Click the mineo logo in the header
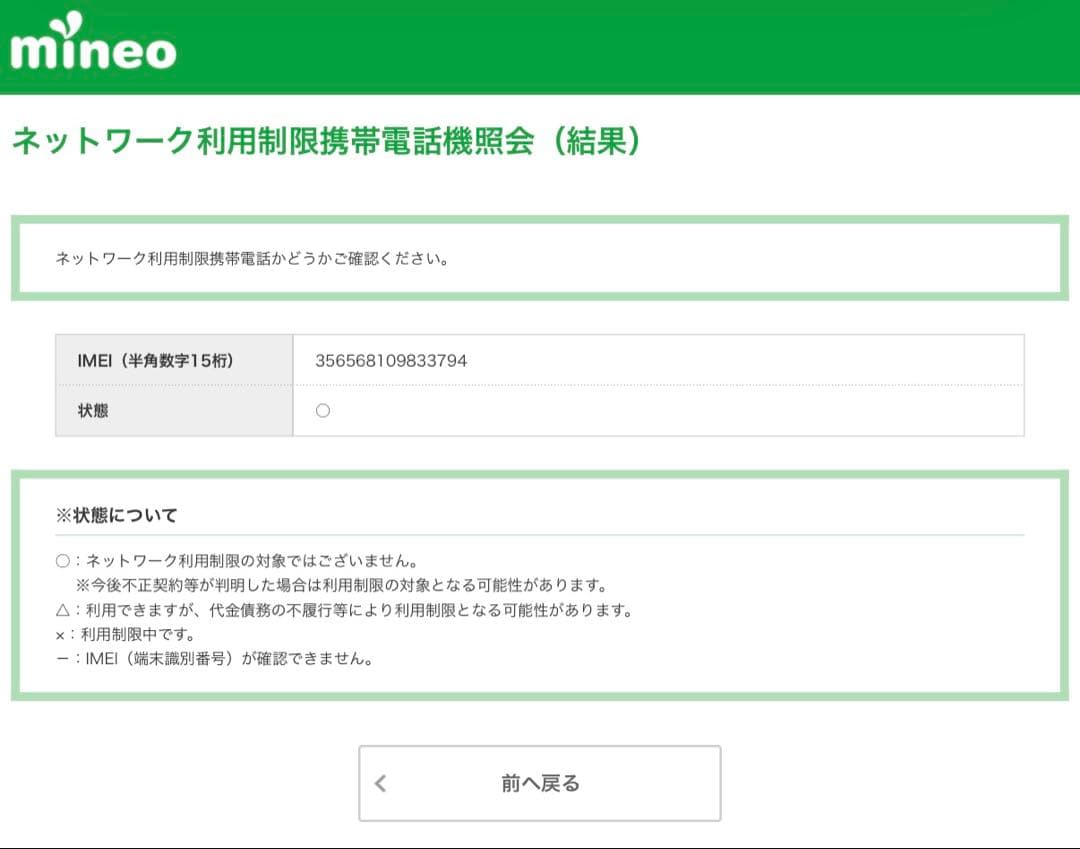The width and height of the screenshot is (1080, 849). [x=93, y=44]
